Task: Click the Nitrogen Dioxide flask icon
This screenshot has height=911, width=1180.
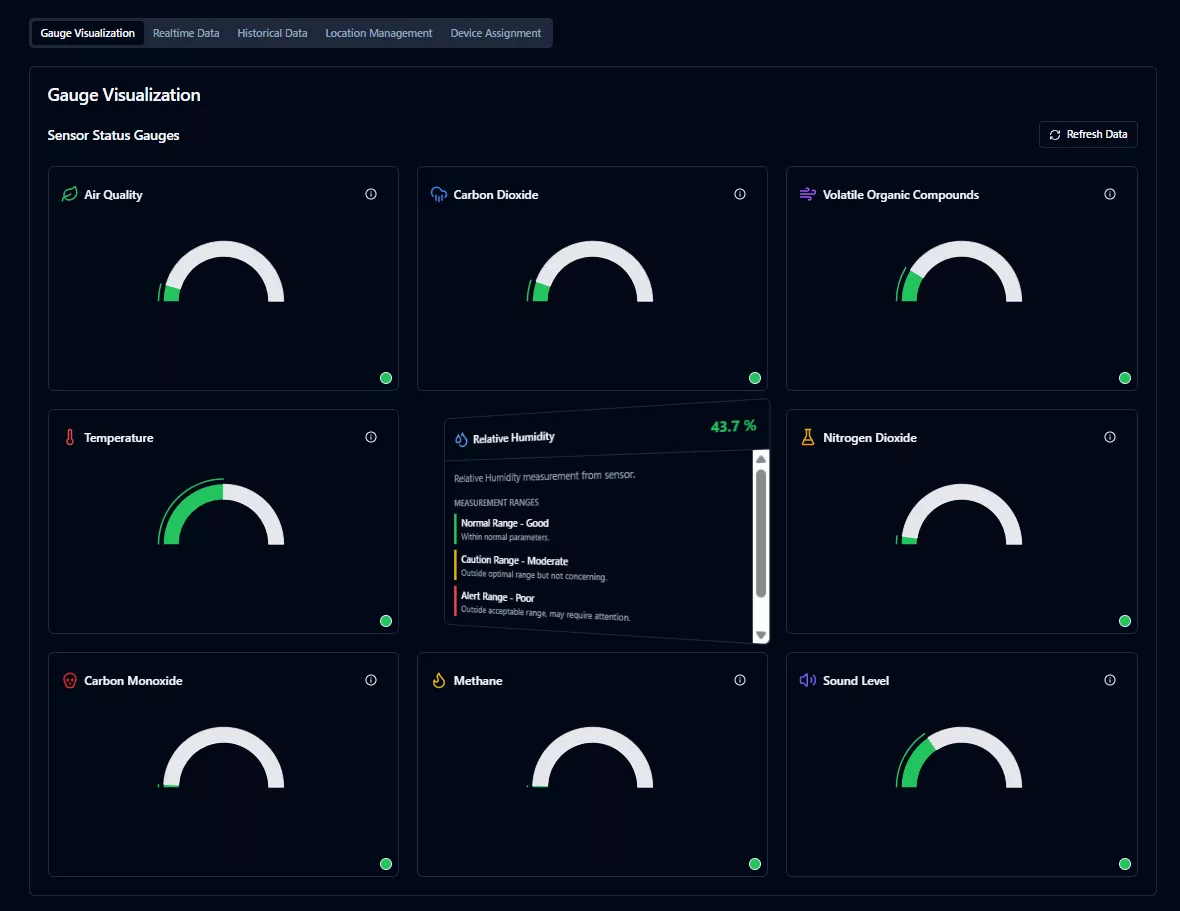Action: [807, 437]
